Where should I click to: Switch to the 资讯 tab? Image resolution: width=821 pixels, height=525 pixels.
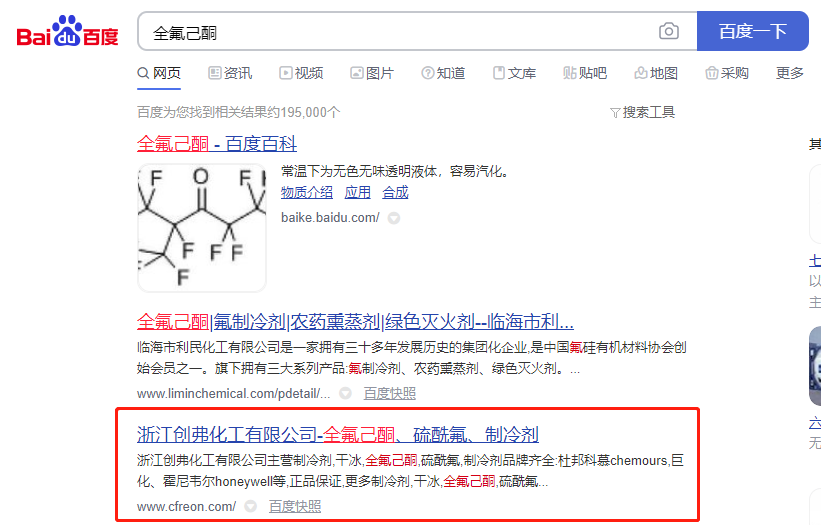point(230,73)
